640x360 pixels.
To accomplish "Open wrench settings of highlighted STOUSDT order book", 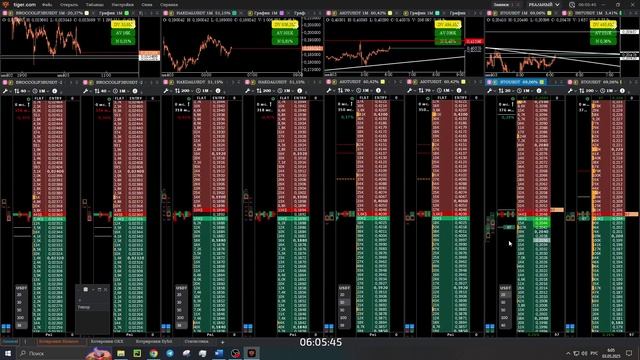I will 490,91.
